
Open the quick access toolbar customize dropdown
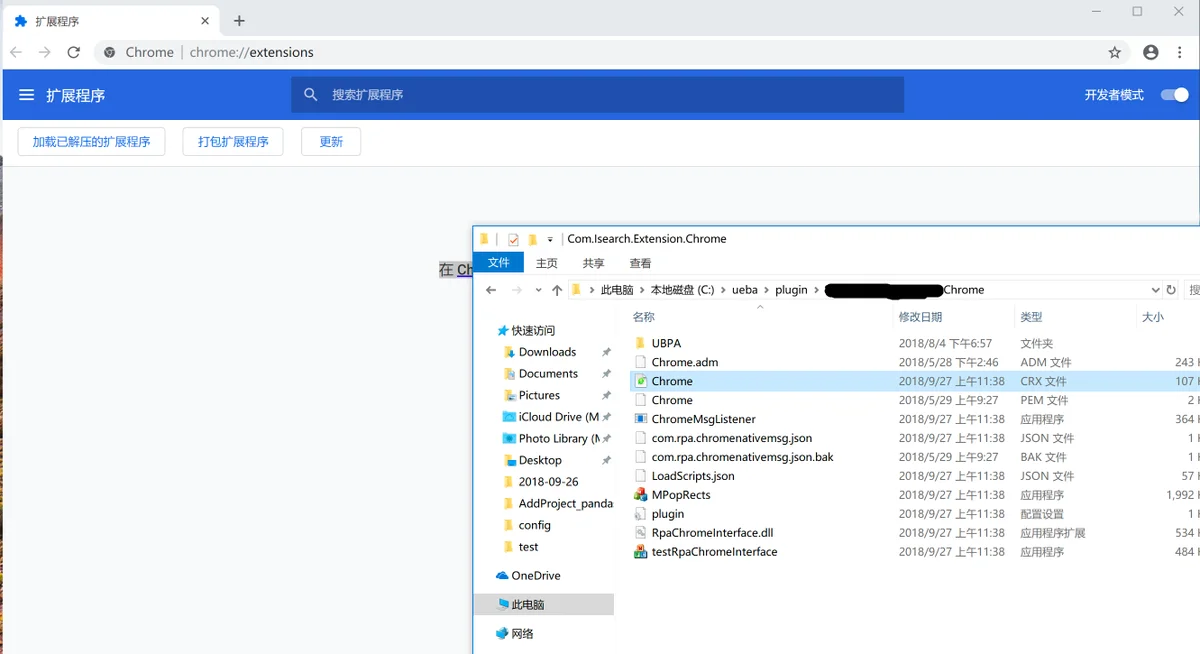tap(550, 239)
